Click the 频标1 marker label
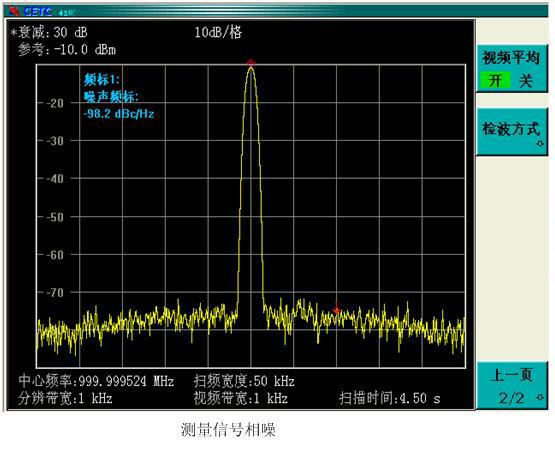555x452 pixels. (x=102, y=80)
